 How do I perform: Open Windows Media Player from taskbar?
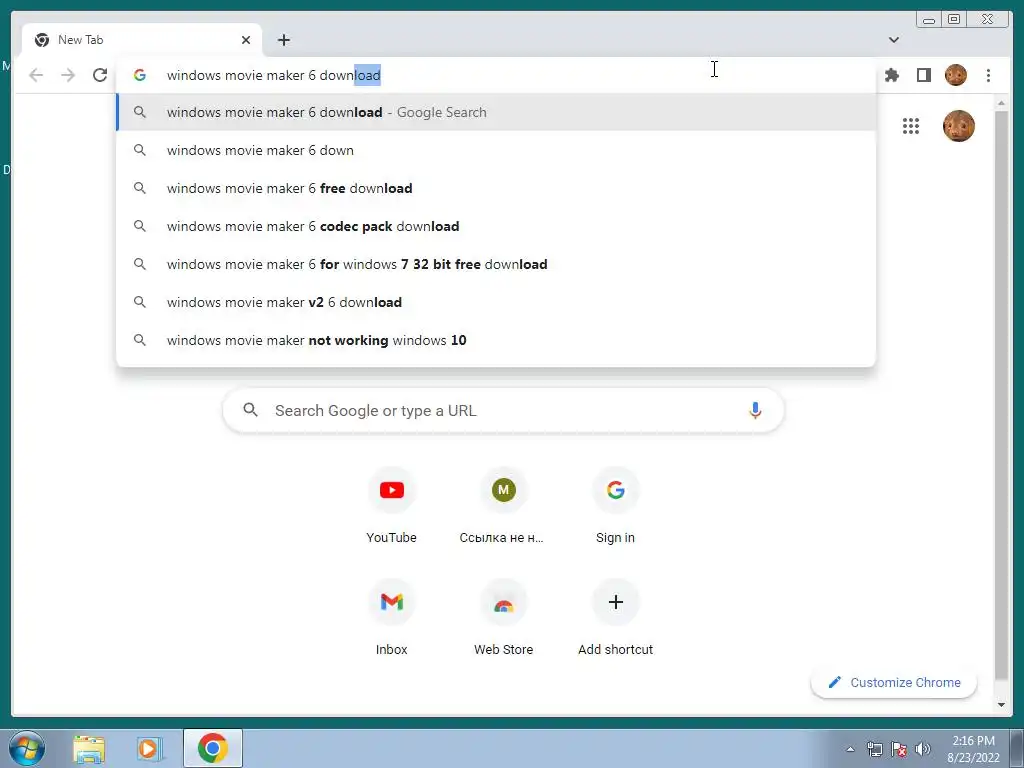click(150, 748)
